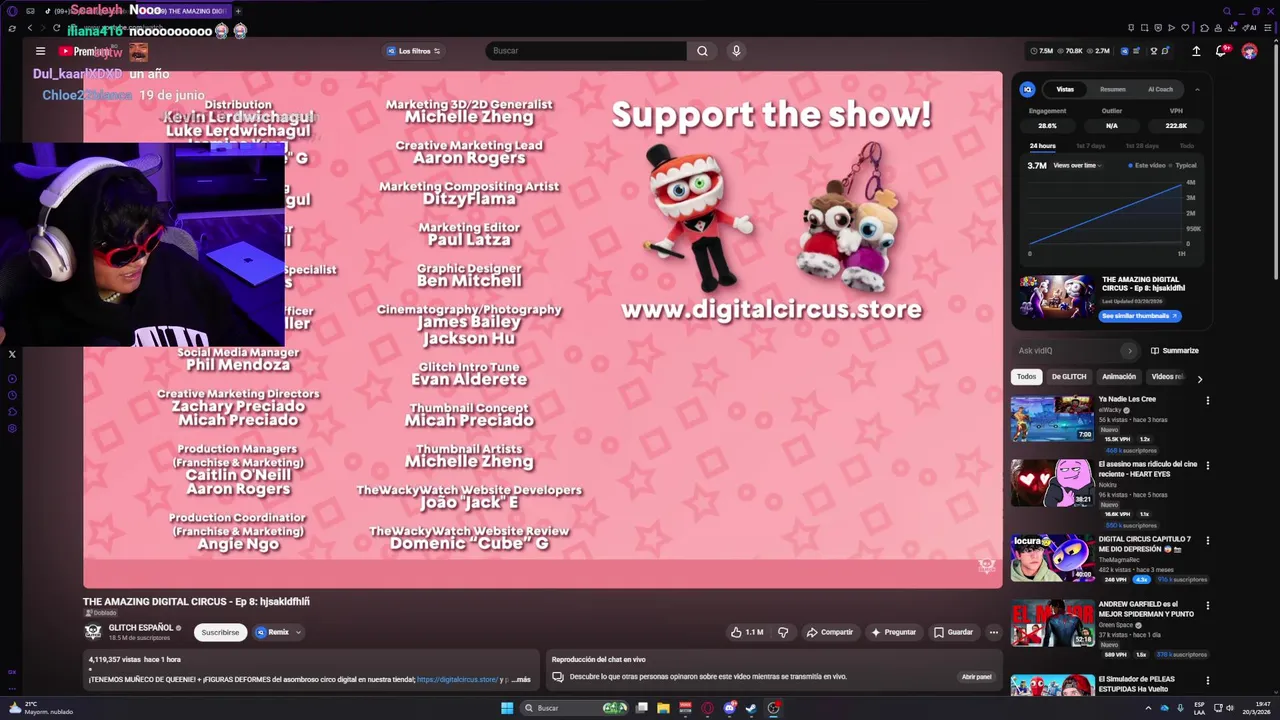
Task: Switch to Resumen tab in vidIQ
Action: tap(1113, 89)
